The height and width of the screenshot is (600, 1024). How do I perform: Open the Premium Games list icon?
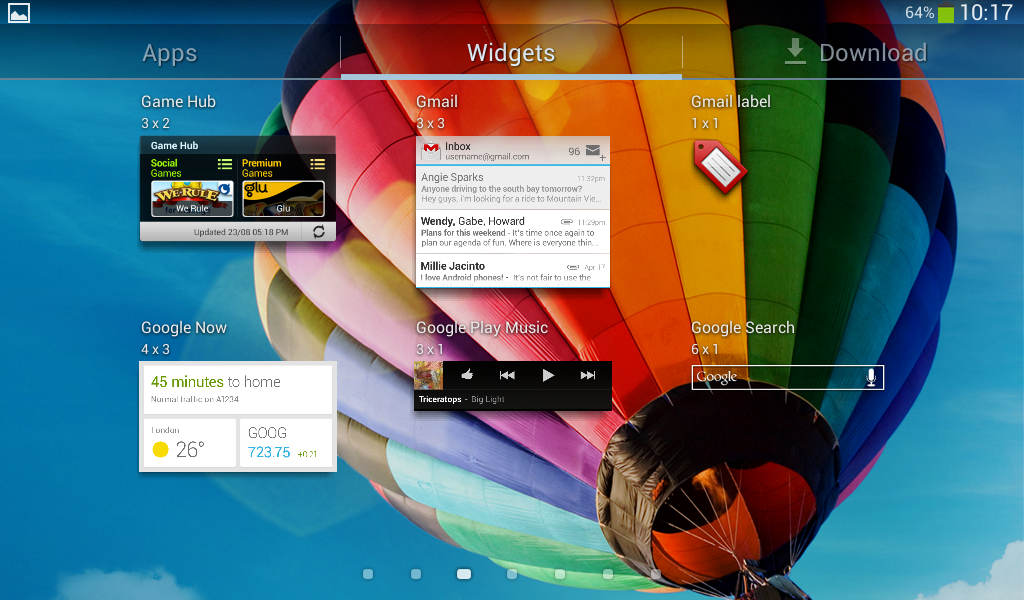pyautogui.click(x=317, y=164)
